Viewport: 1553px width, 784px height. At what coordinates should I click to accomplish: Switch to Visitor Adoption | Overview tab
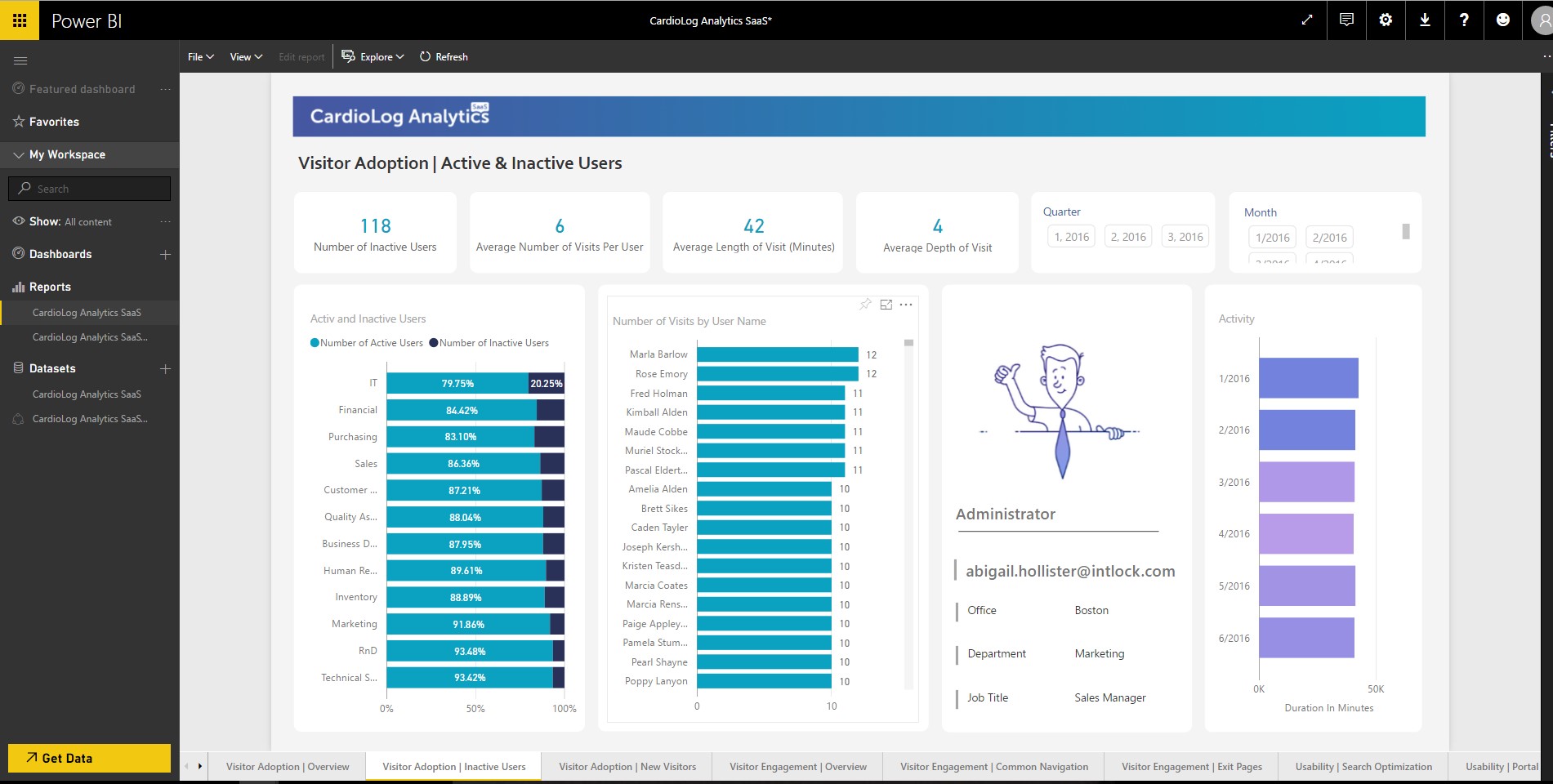point(288,767)
